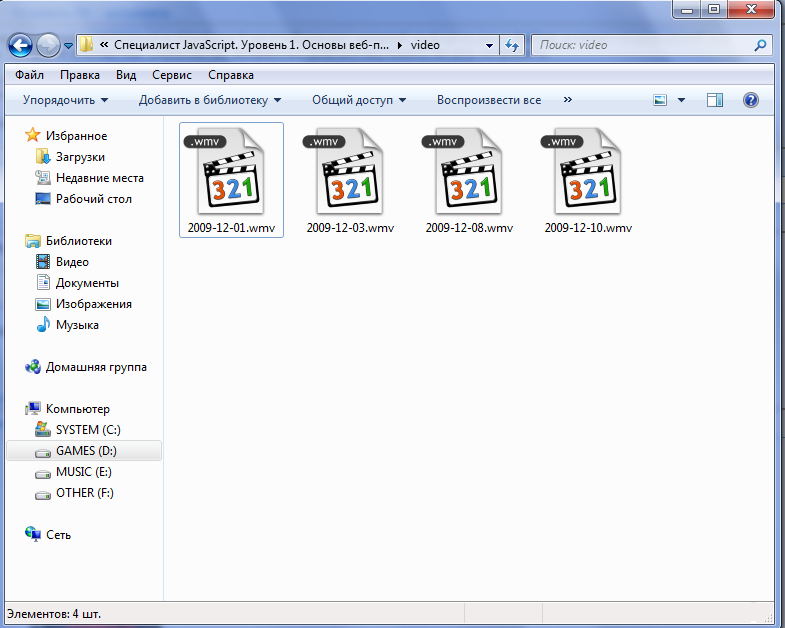Viewport: 785px width, 628px height.
Task: Click the Специалист JavaScript path segment
Action: [x=251, y=45]
